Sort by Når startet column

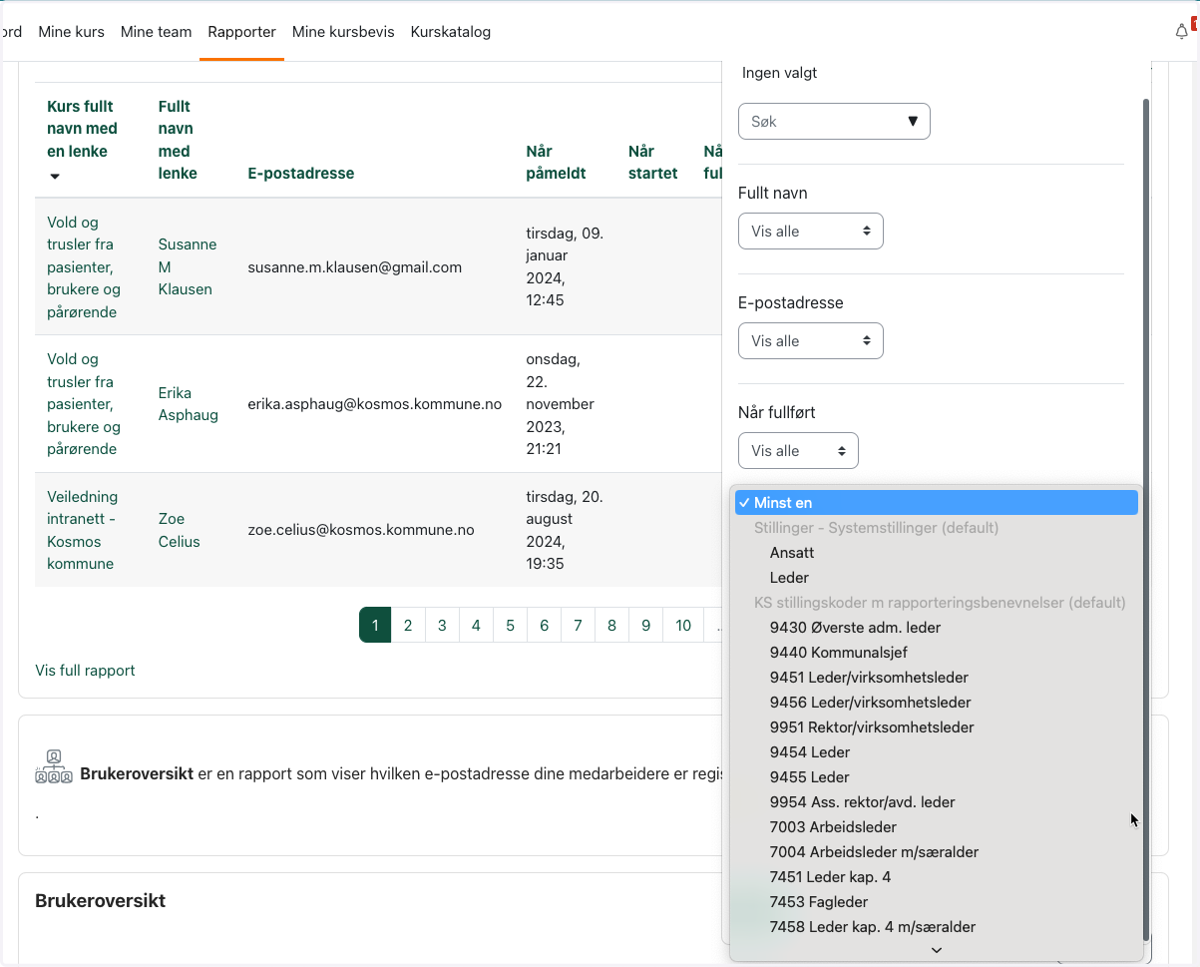[x=653, y=162]
